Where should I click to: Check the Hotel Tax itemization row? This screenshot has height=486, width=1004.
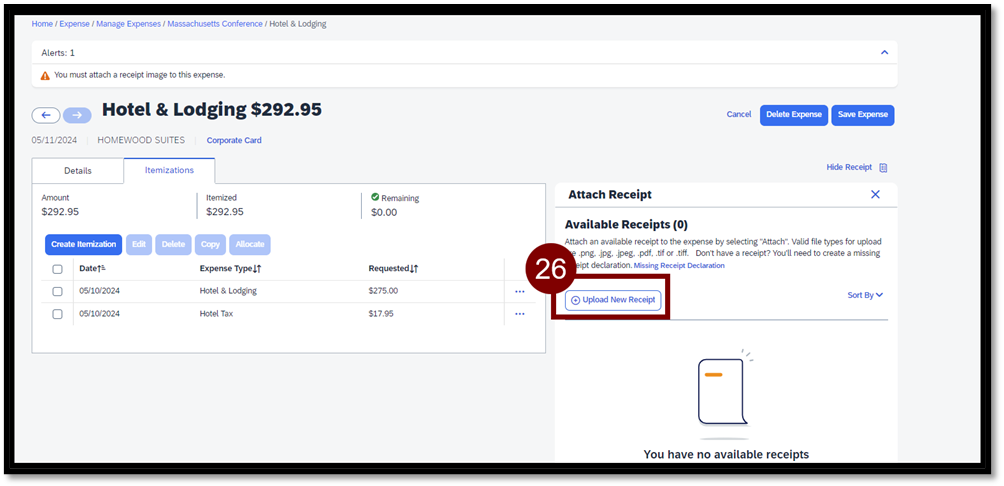(x=57, y=314)
